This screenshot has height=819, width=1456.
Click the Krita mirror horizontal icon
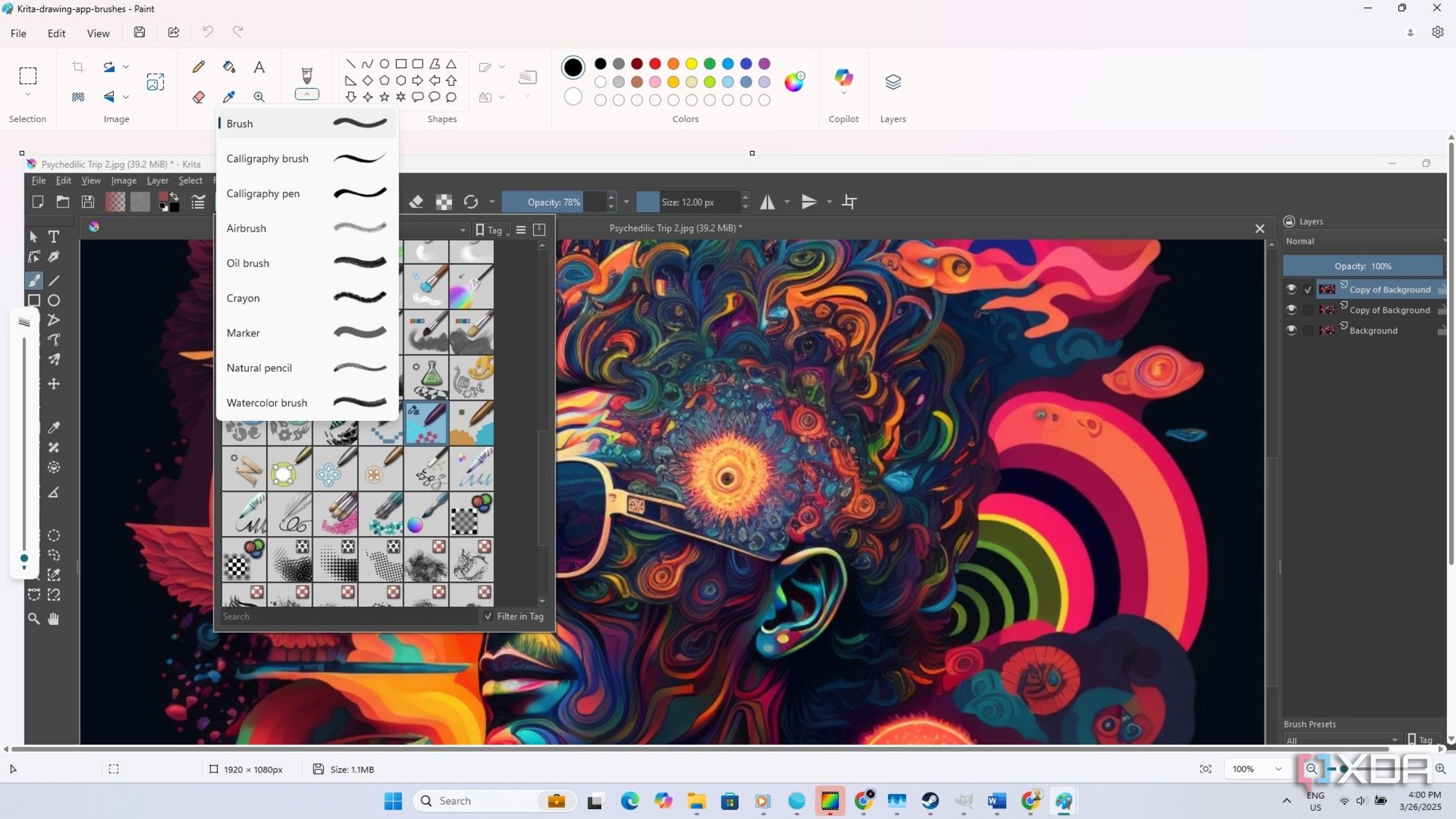pos(767,202)
